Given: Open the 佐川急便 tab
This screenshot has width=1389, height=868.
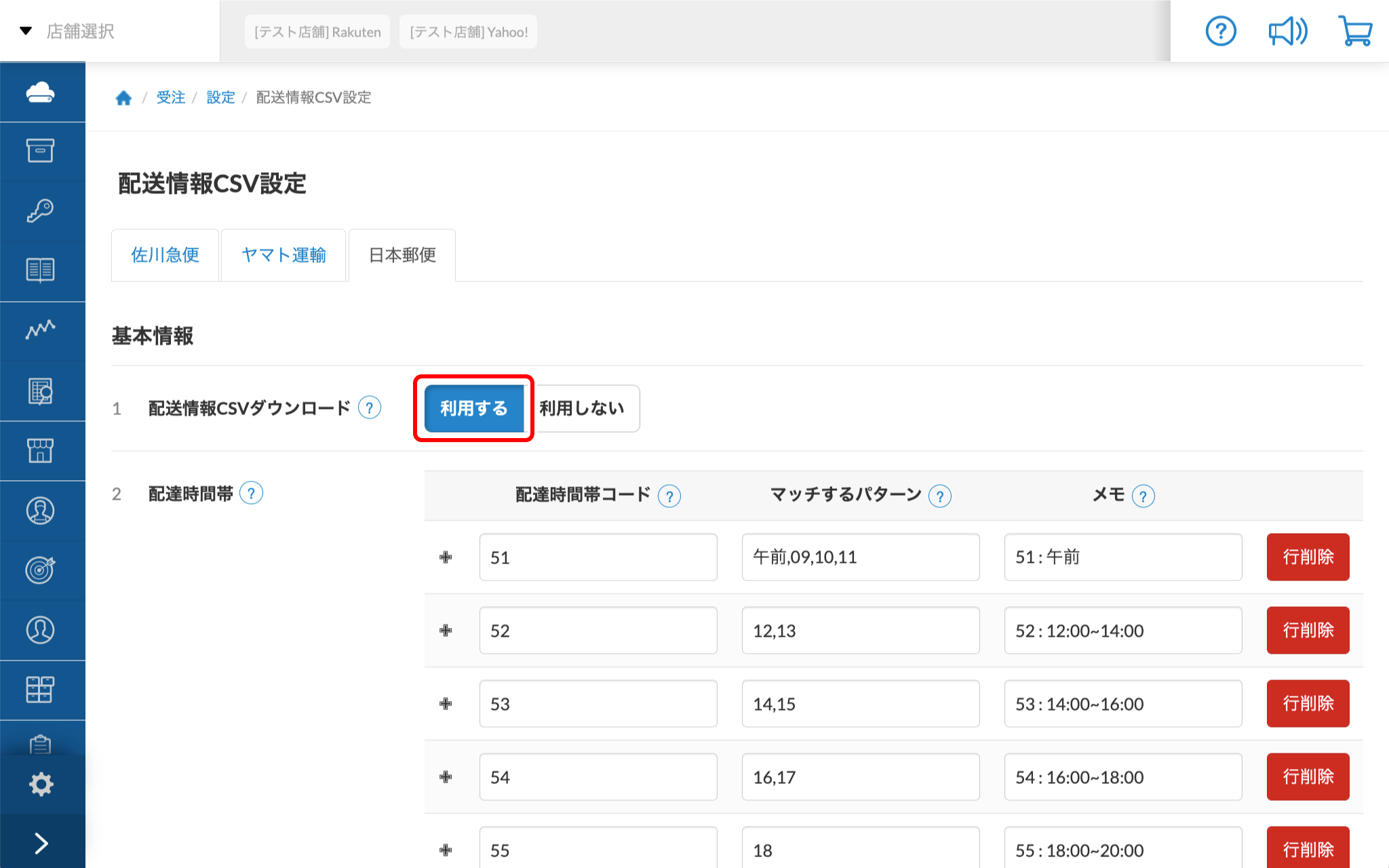Looking at the screenshot, I should (x=164, y=255).
